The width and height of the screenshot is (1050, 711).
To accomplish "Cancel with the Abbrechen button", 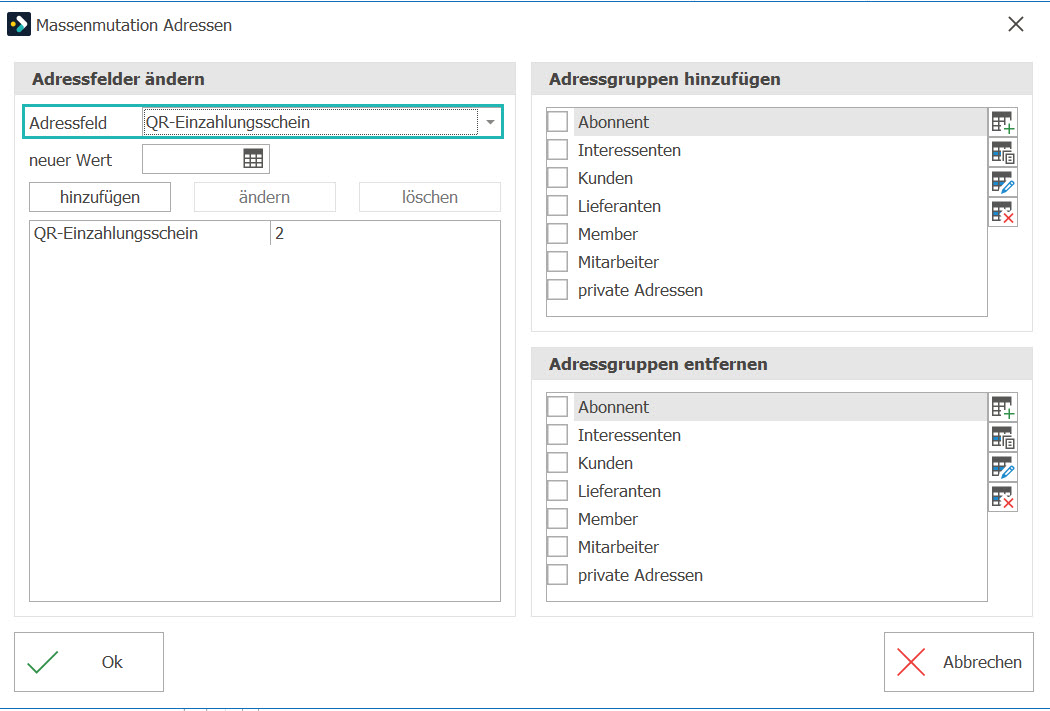I will pyautogui.click(x=958, y=662).
